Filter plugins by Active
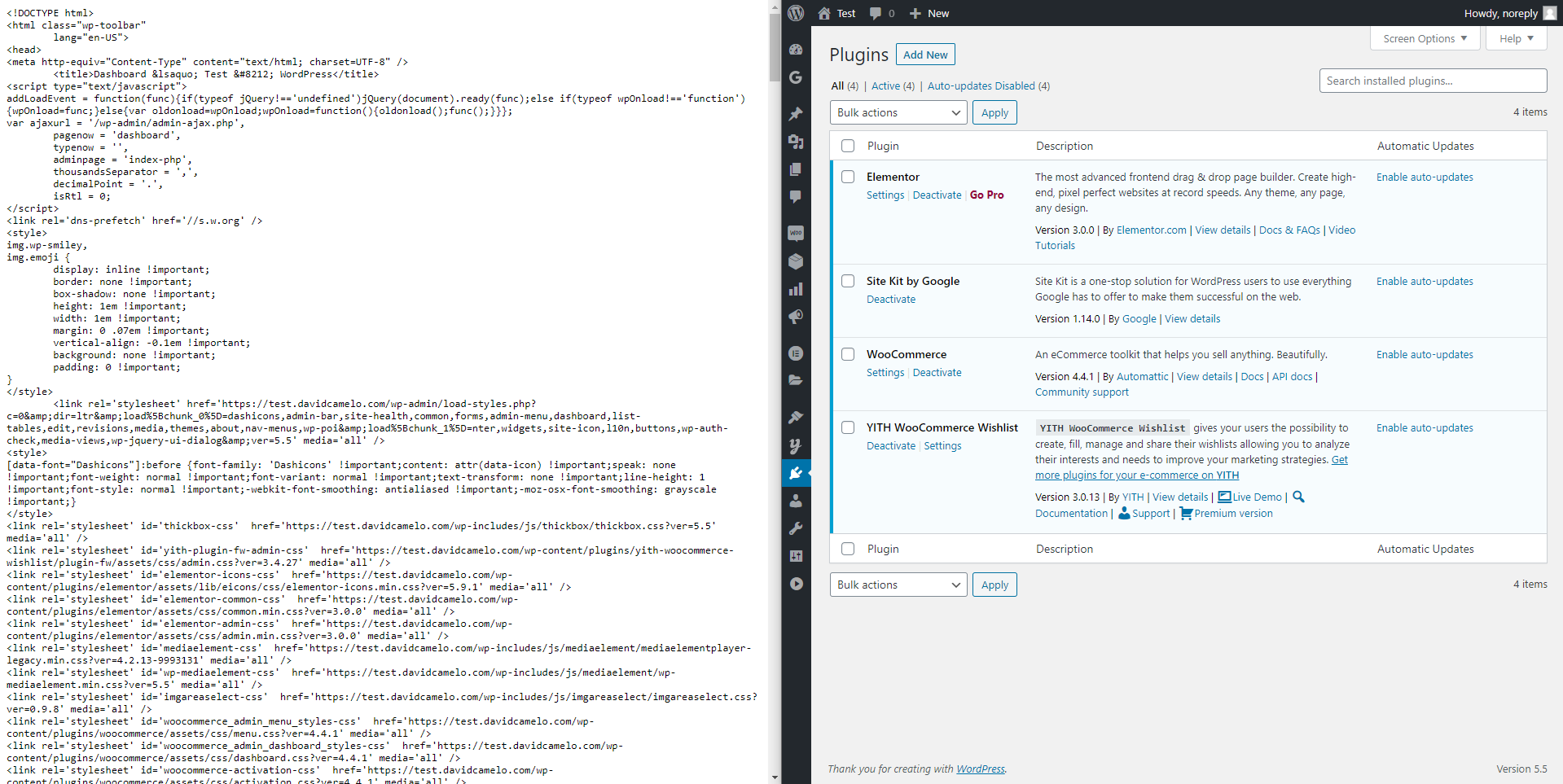This screenshot has width=1563, height=784. click(x=893, y=85)
